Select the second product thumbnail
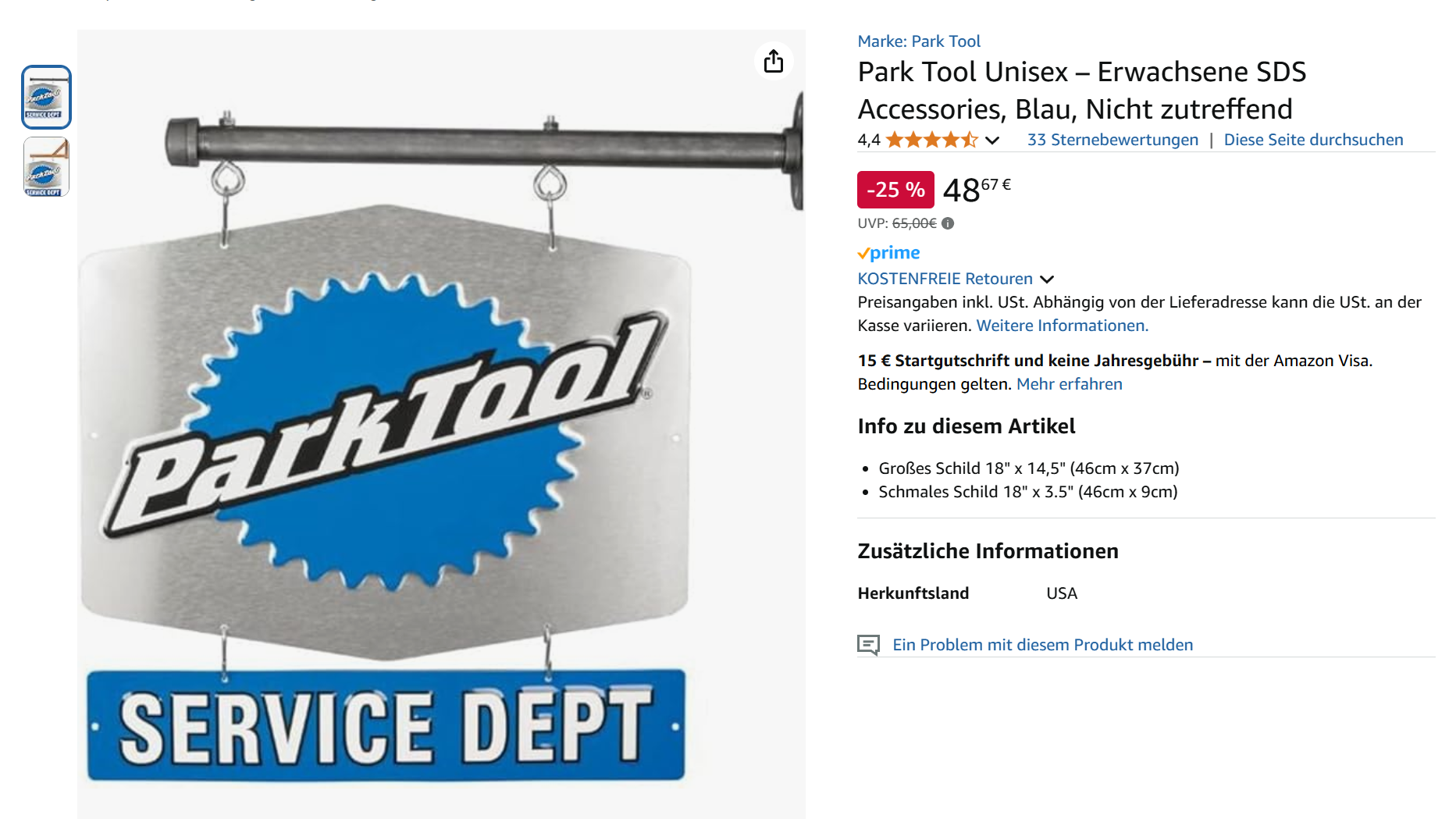The height and width of the screenshot is (819, 1456). pyautogui.click(x=46, y=166)
